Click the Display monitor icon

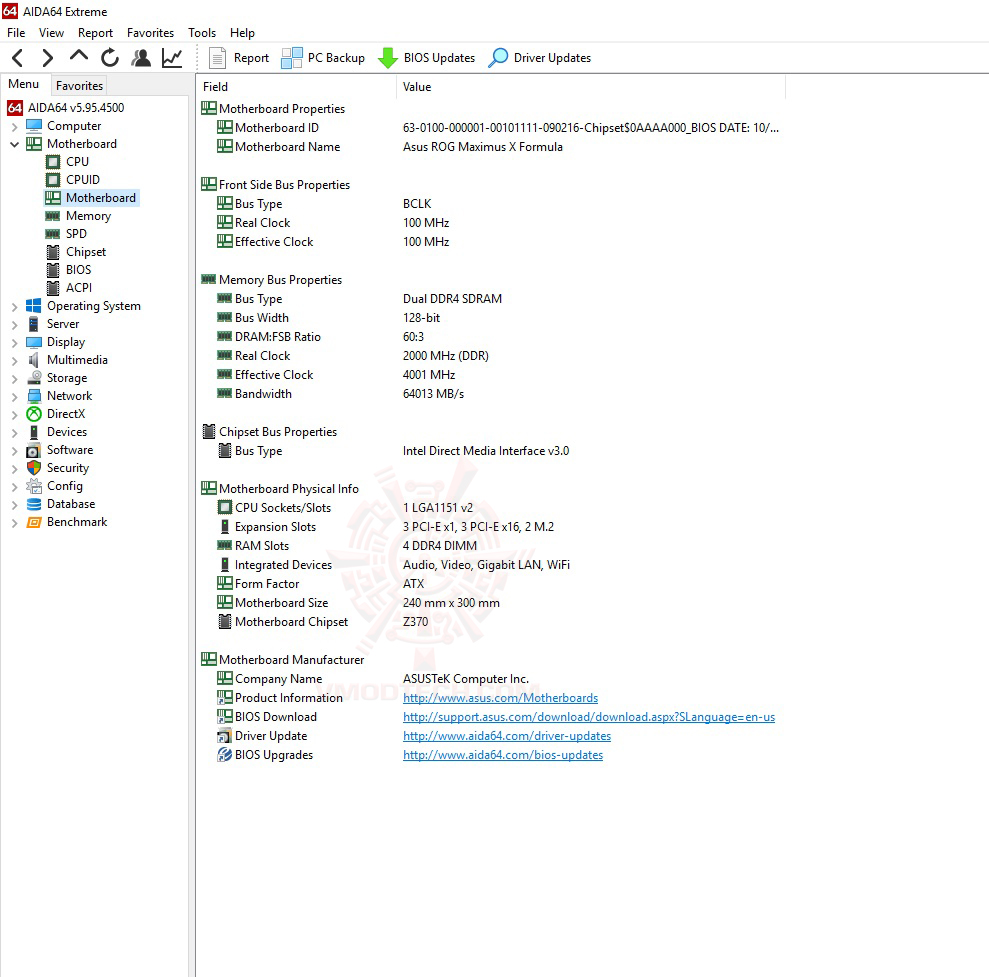34,342
